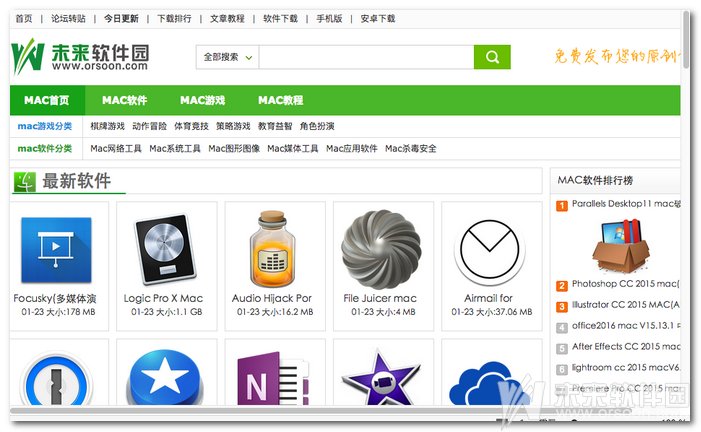The height and width of the screenshot is (432, 701).
Task: Open 下载排行 in top navigation
Action: tap(174, 19)
